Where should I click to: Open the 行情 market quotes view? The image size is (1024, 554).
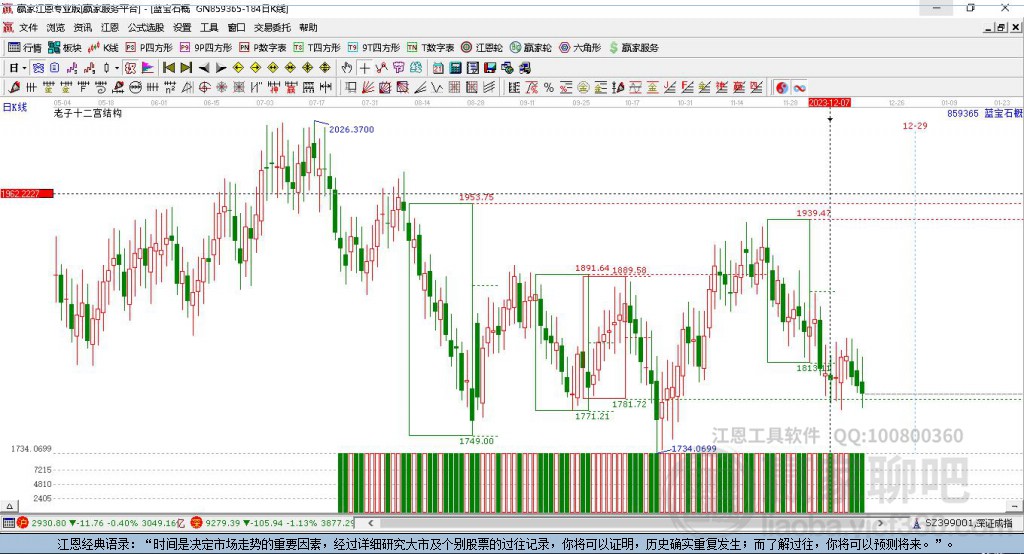24,48
